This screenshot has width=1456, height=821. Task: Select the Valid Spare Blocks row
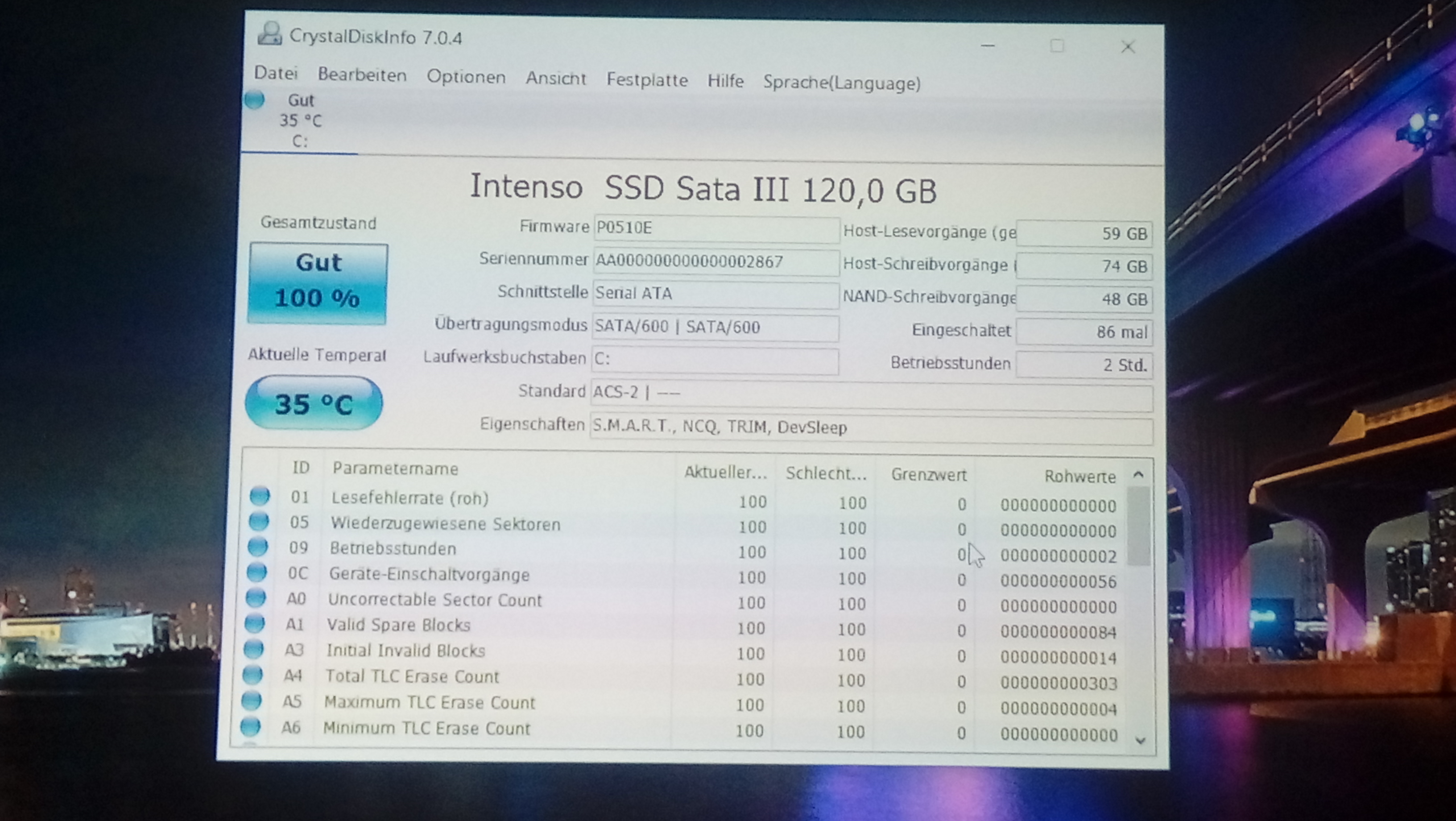[x=398, y=625]
